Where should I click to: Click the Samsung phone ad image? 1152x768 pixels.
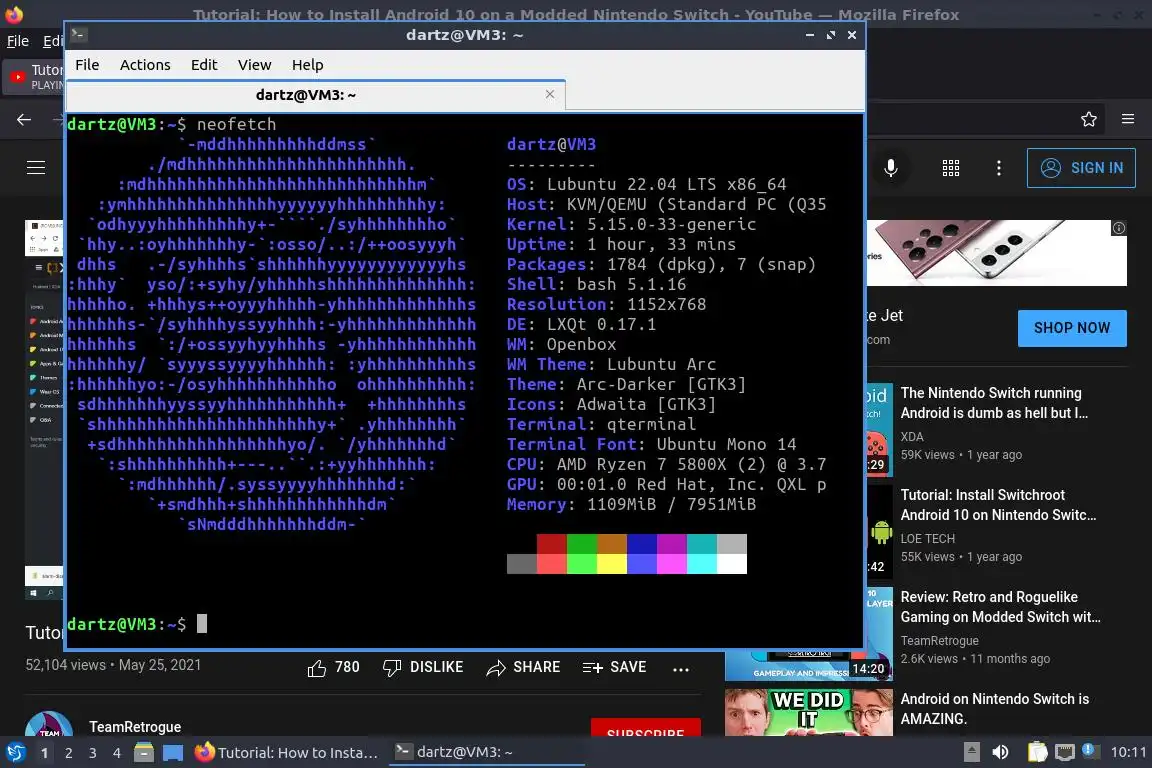[x=996, y=253]
